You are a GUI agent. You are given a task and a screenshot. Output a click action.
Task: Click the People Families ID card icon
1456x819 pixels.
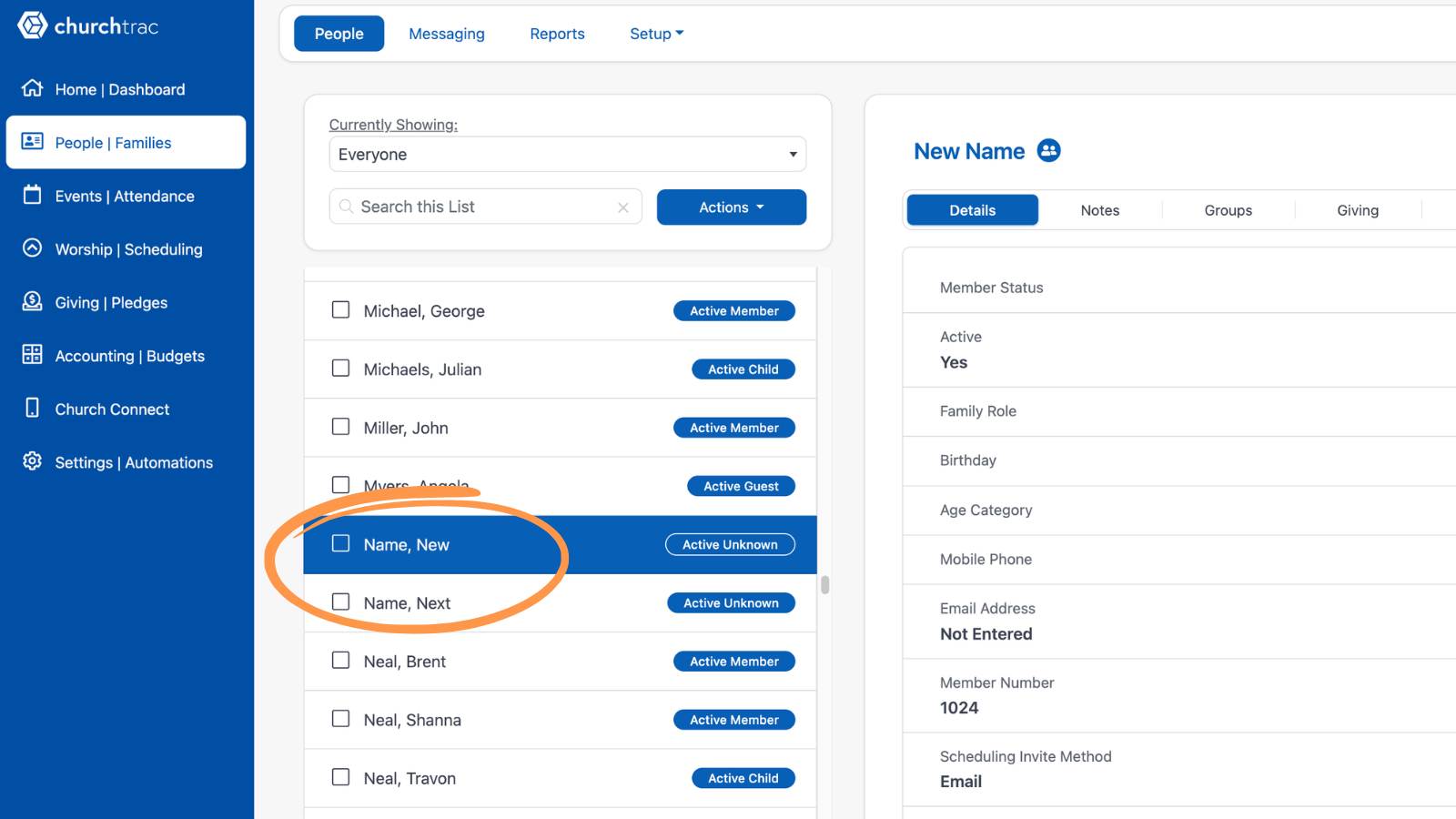pyautogui.click(x=33, y=141)
